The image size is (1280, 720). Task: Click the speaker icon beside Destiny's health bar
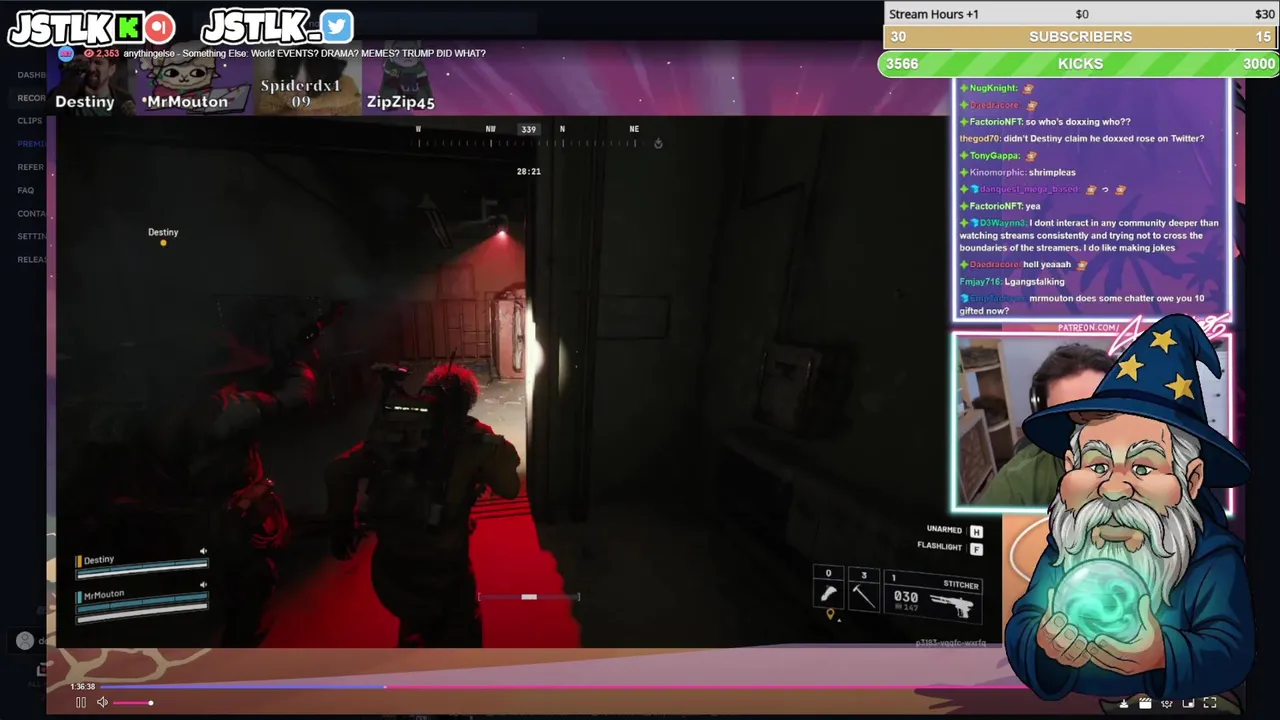[203, 551]
